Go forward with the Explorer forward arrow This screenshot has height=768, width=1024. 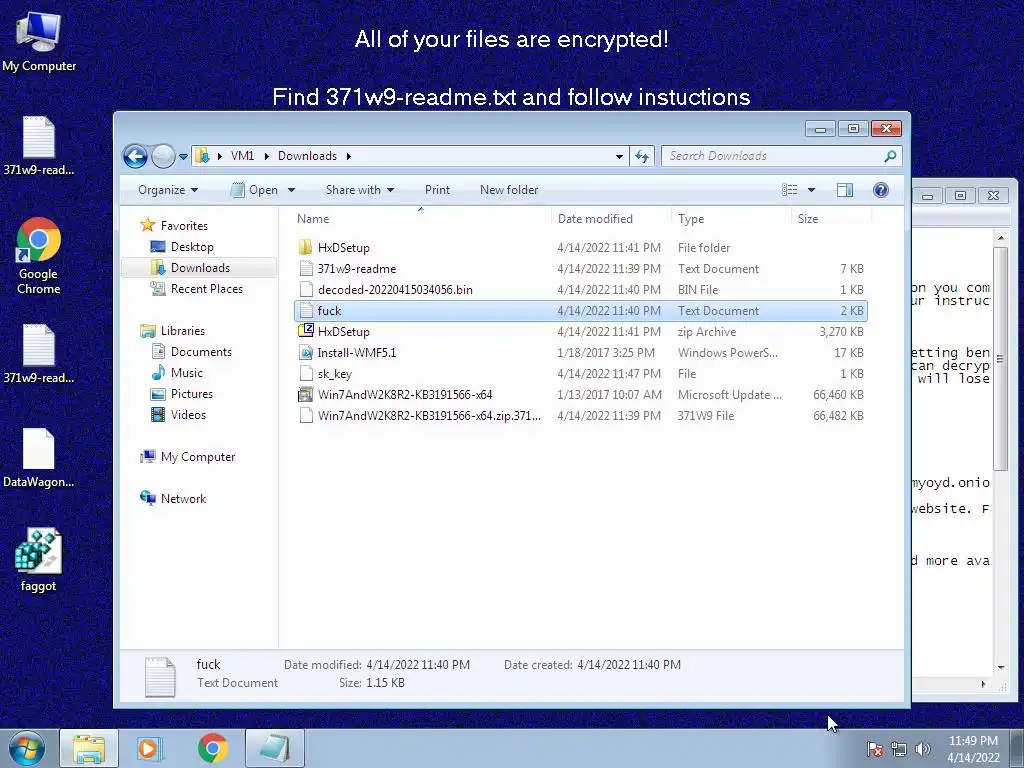coord(163,156)
